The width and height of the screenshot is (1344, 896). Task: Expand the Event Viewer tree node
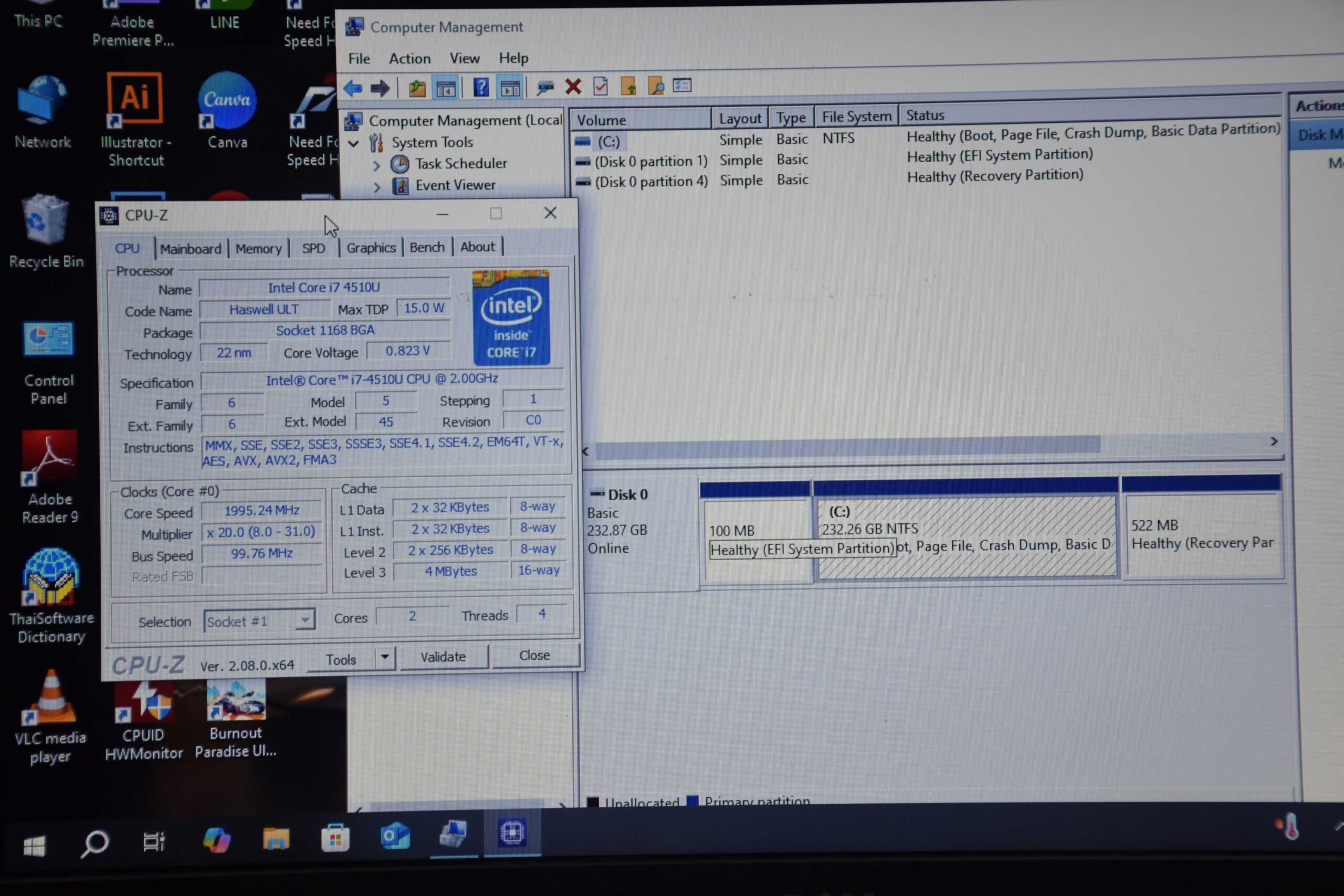(x=376, y=187)
